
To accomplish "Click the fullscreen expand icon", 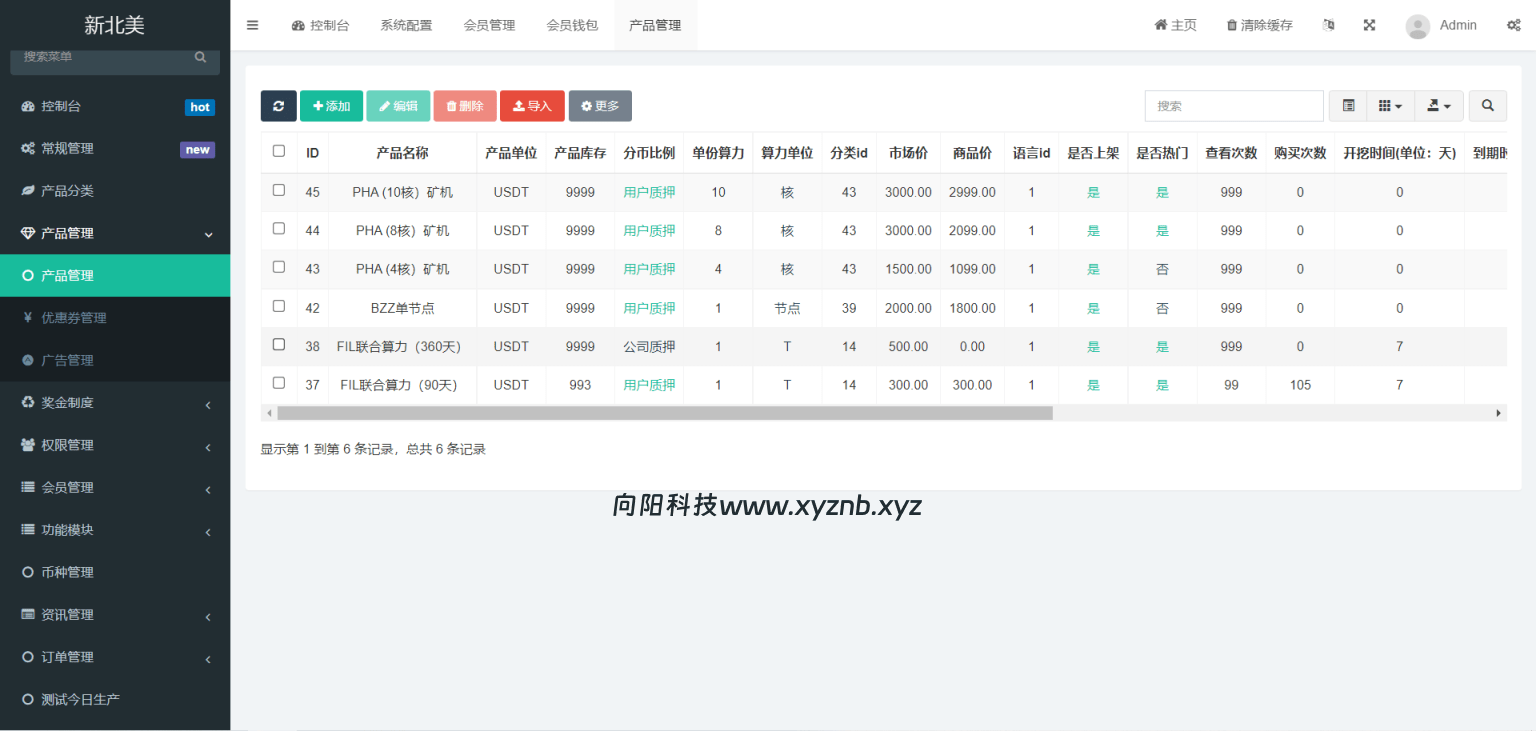I will [x=1369, y=25].
